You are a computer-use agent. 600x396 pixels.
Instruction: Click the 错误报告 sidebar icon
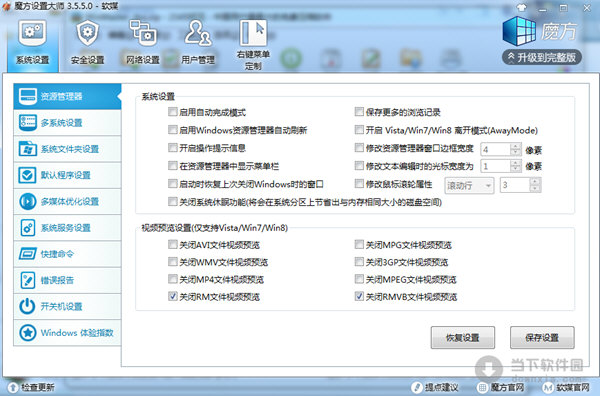click(28, 280)
